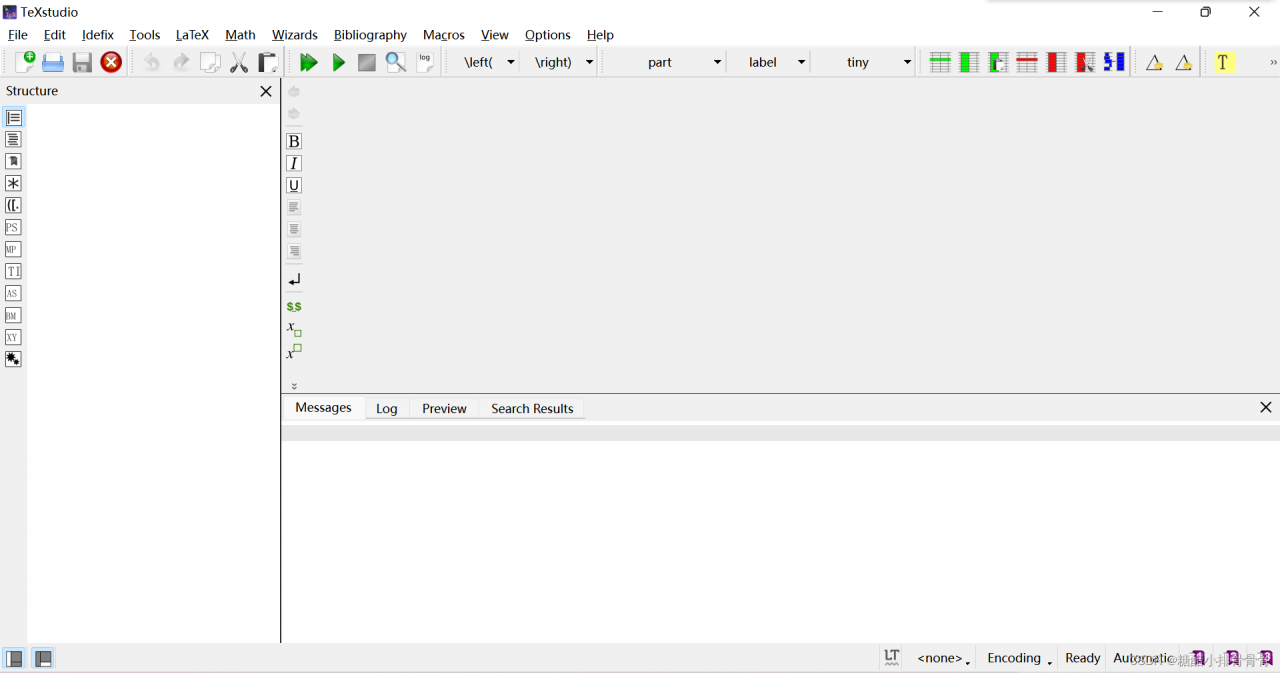Toggle the PS sidebar panel icon
Viewport: 1280px width, 673px height.
pyautogui.click(x=13, y=227)
